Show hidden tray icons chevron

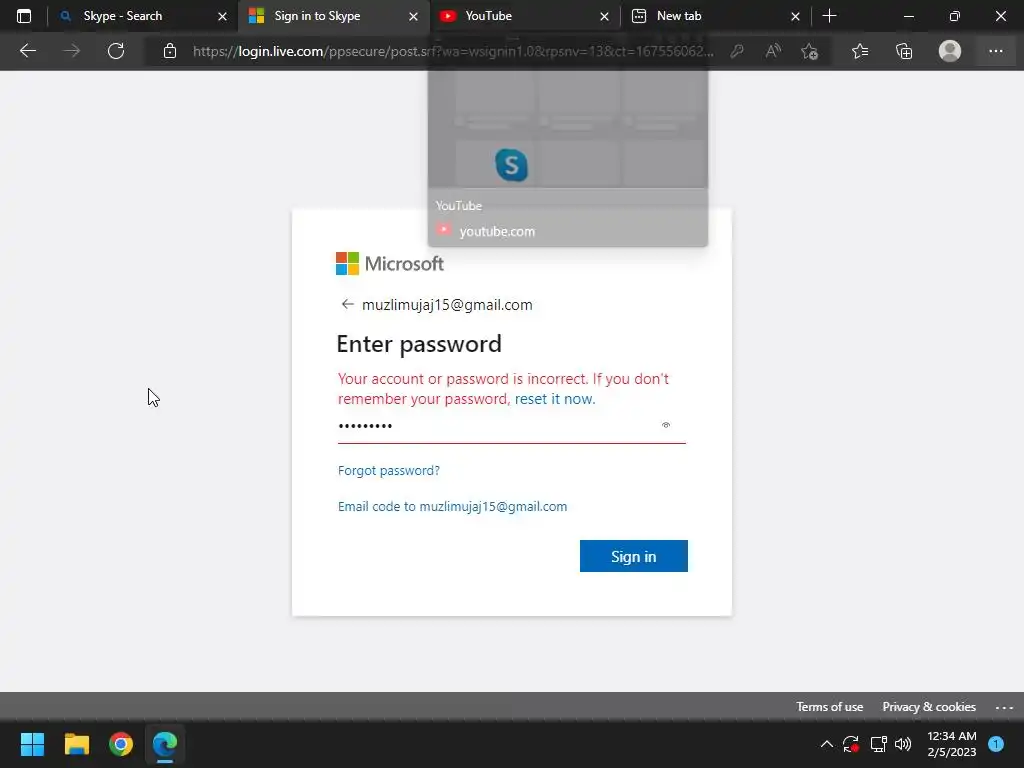coord(826,744)
